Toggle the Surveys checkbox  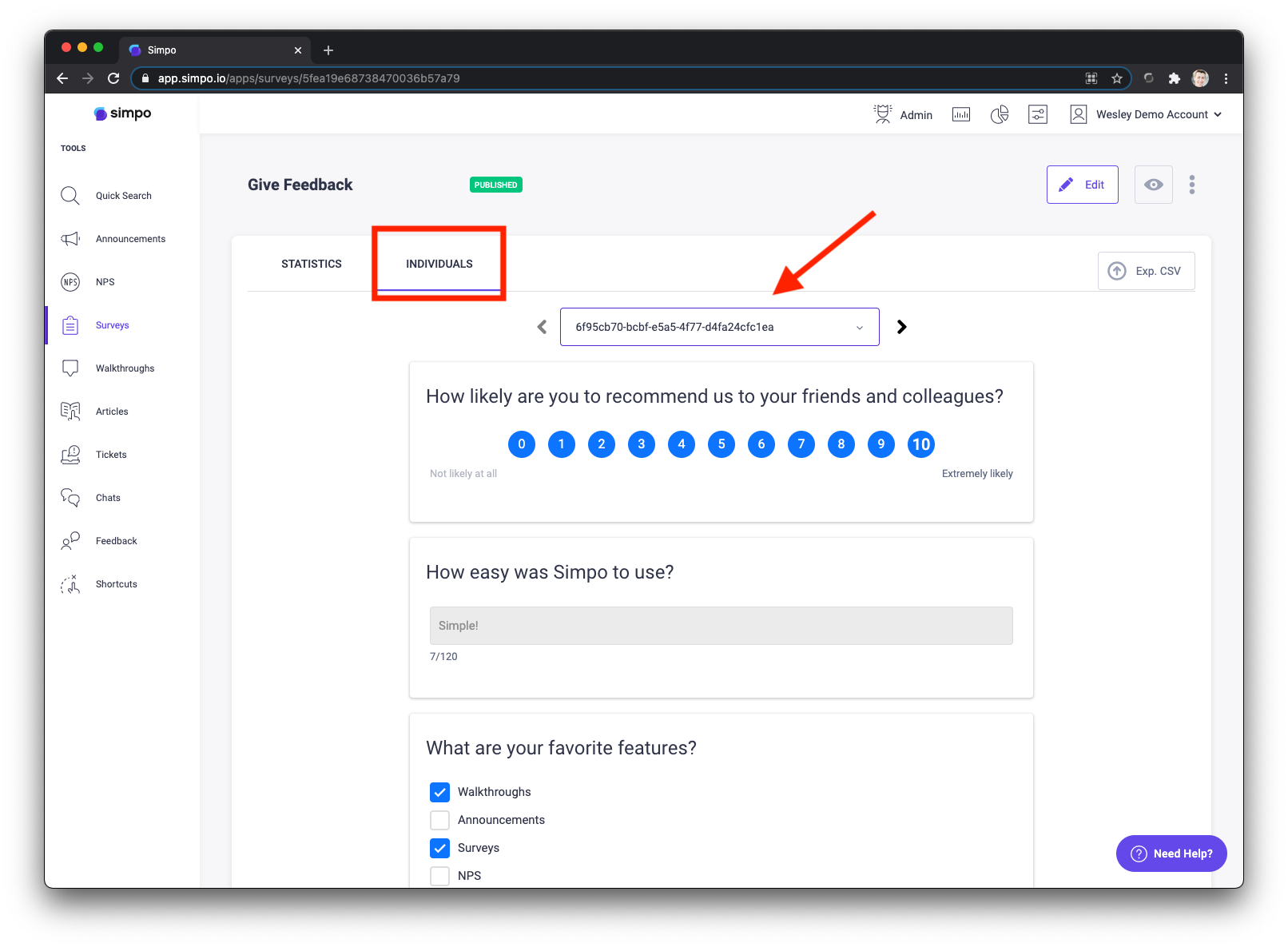tap(439, 848)
